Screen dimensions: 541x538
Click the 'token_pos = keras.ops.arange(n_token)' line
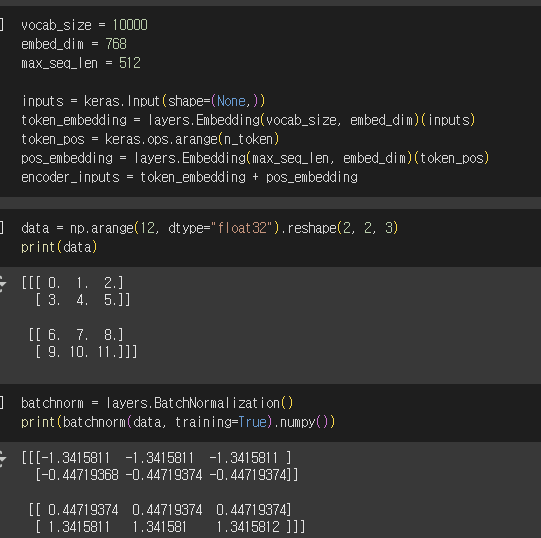pos(150,139)
